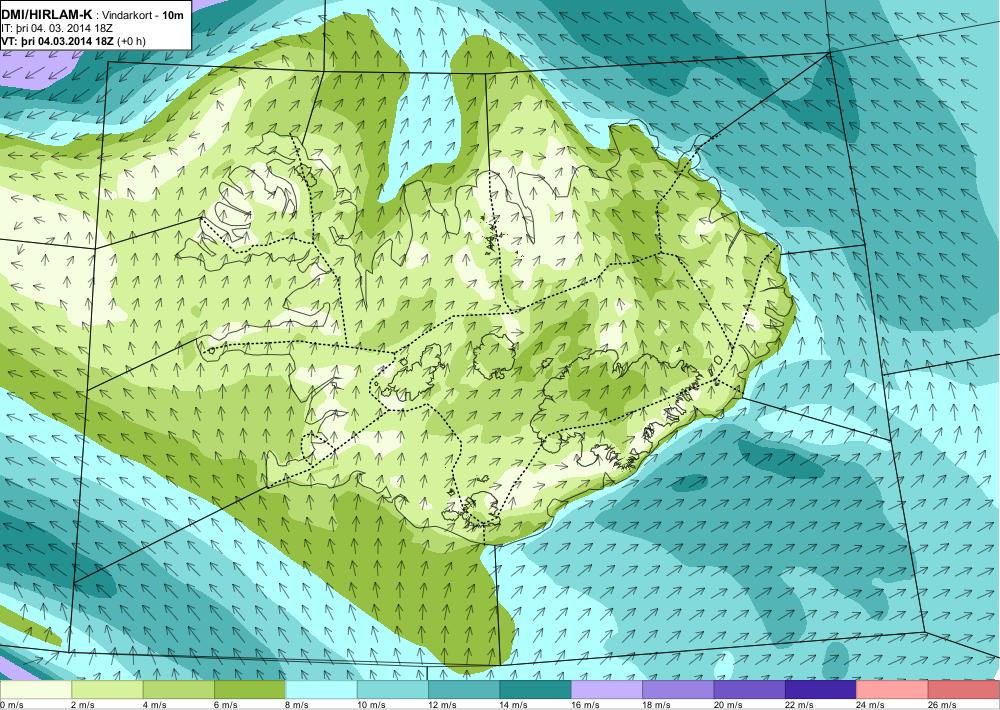Viewport: 1000px width, 710px height.
Task: Select the '14 m/s' legend label
Action: [514, 705]
